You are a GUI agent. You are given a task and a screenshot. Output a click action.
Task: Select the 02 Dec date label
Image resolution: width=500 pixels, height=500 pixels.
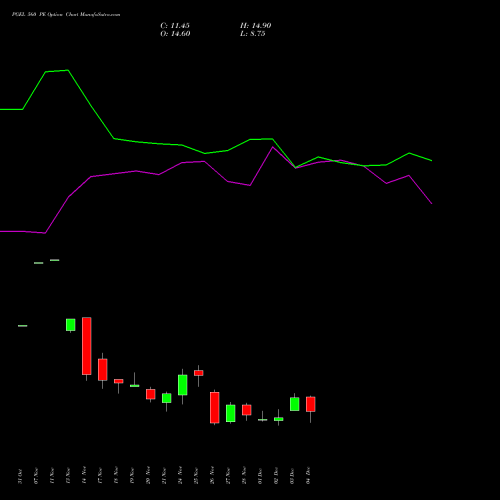point(276,476)
